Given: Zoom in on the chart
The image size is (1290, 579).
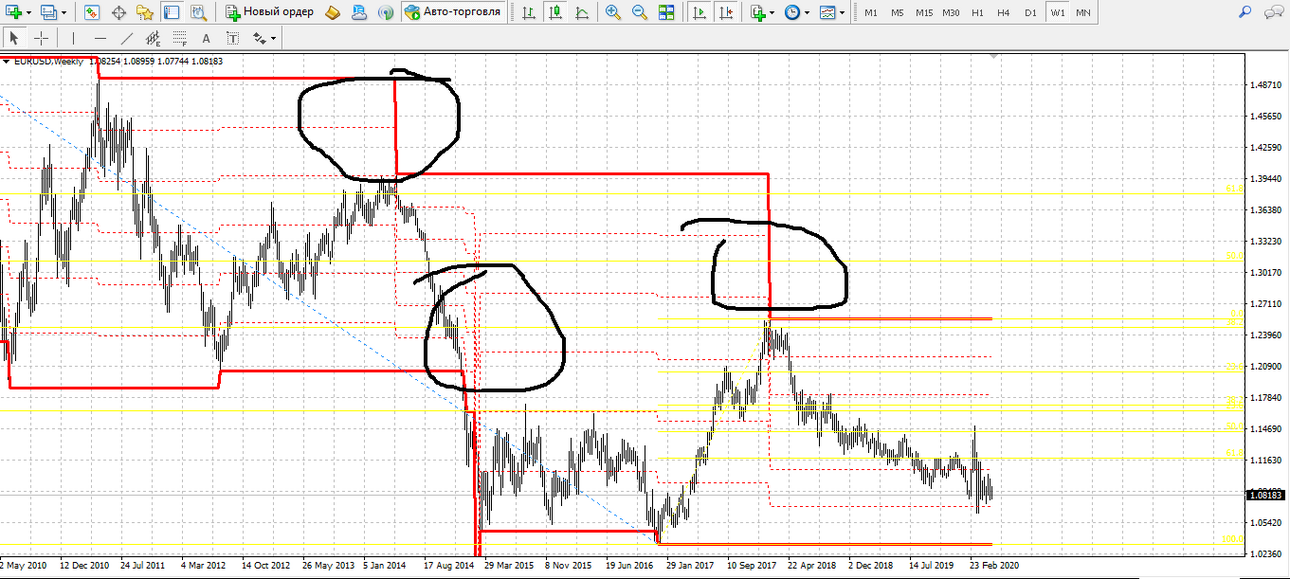Looking at the screenshot, I should click(613, 12).
